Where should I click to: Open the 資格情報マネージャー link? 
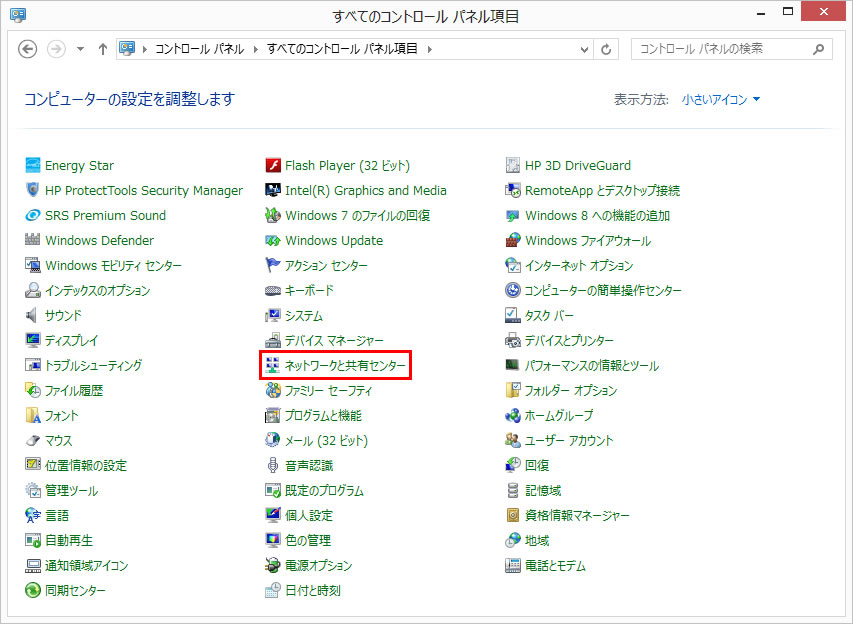click(x=577, y=516)
